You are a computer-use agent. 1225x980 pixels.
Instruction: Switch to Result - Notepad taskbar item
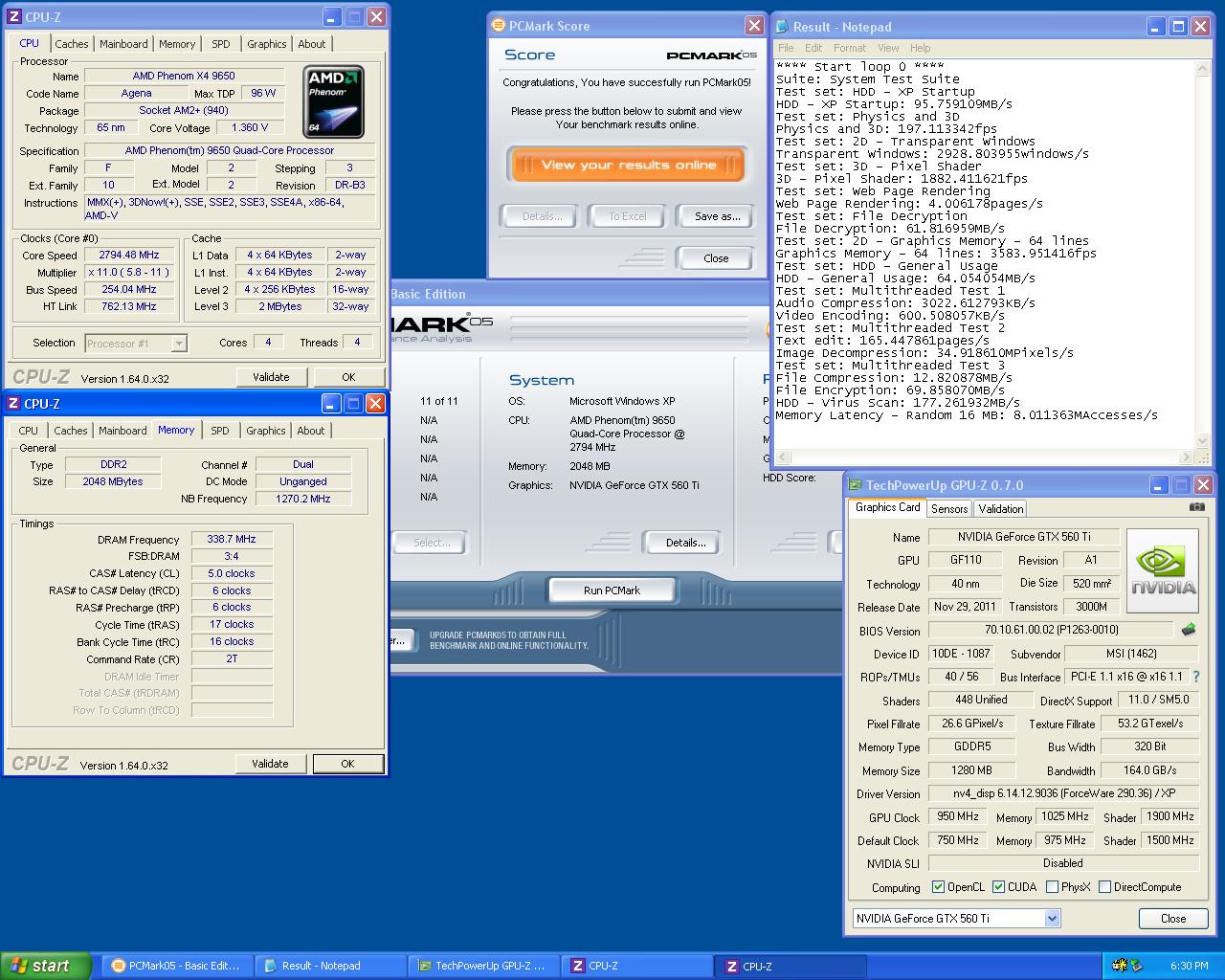329,966
